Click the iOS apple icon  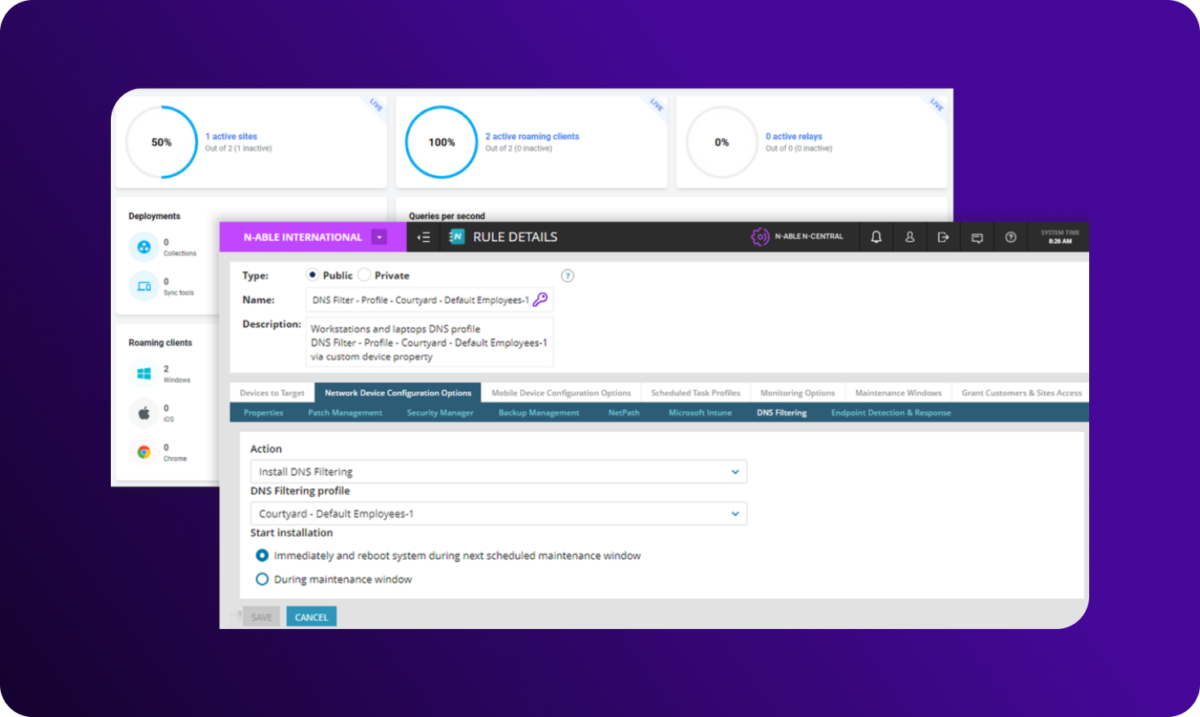point(144,412)
